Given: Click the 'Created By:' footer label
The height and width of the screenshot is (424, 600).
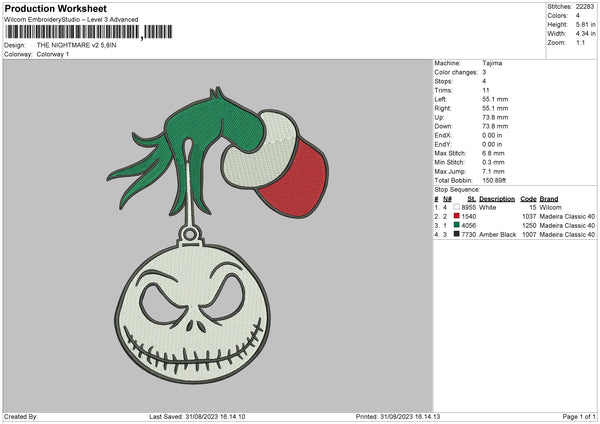Looking at the screenshot, I should point(21,416).
